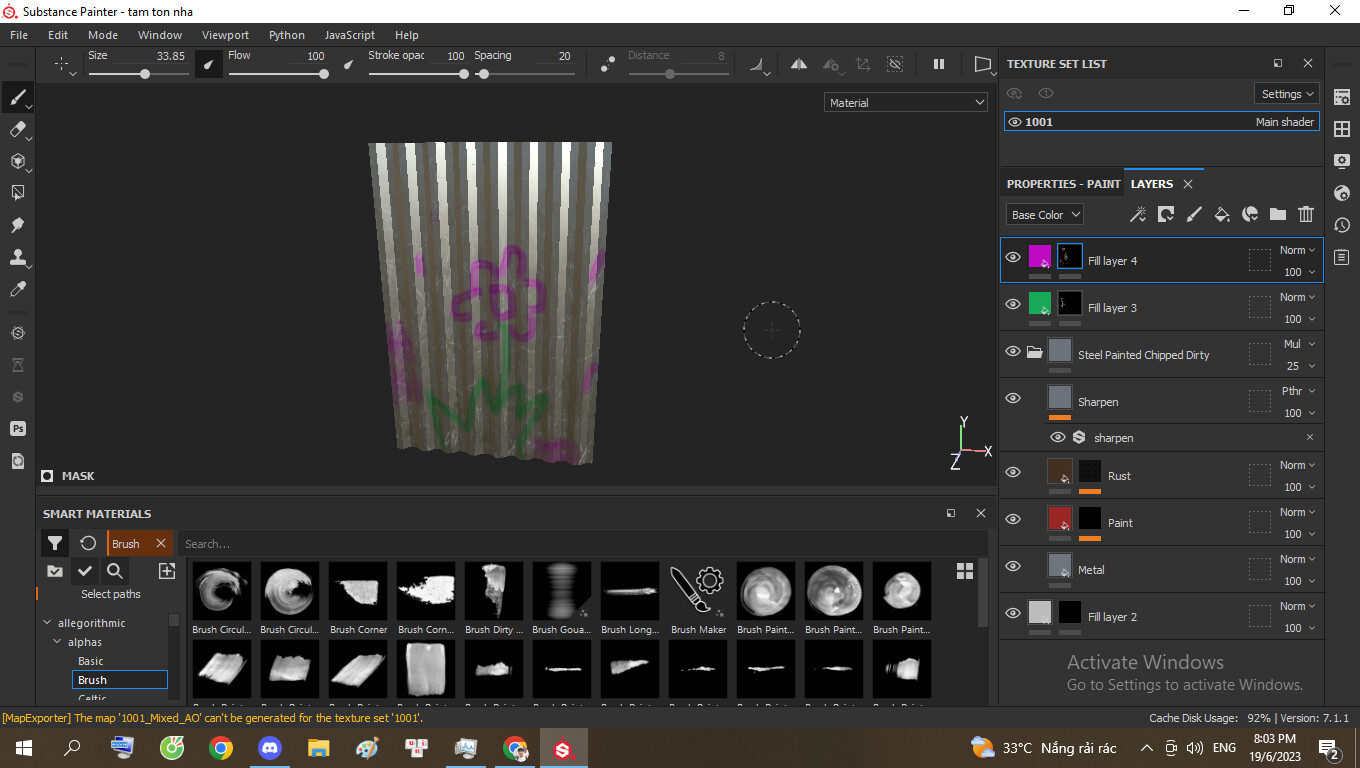Toggle visibility of the Sharpen layer
The image size is (1360, 768).
1013,398
